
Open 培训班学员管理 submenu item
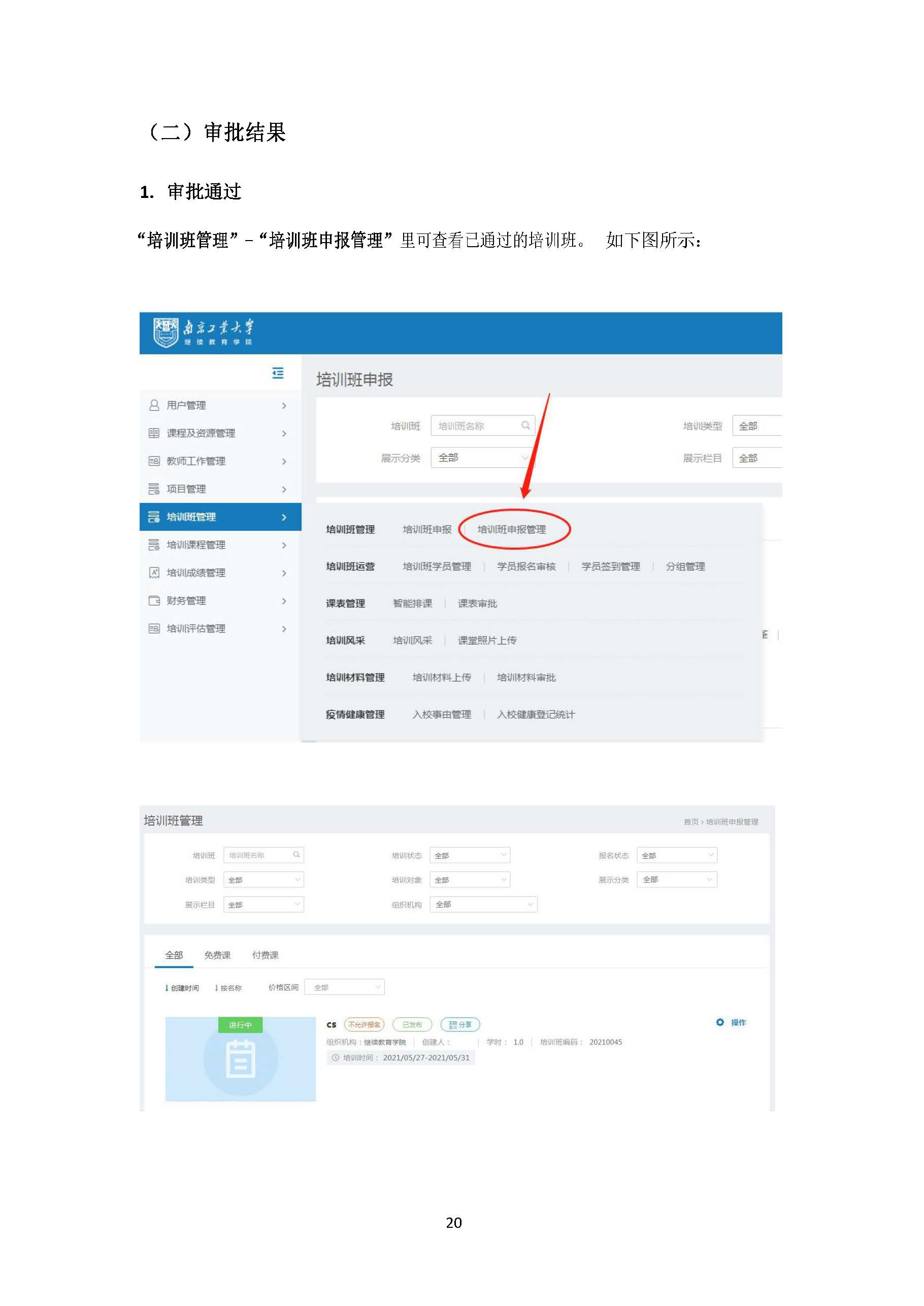437,566
